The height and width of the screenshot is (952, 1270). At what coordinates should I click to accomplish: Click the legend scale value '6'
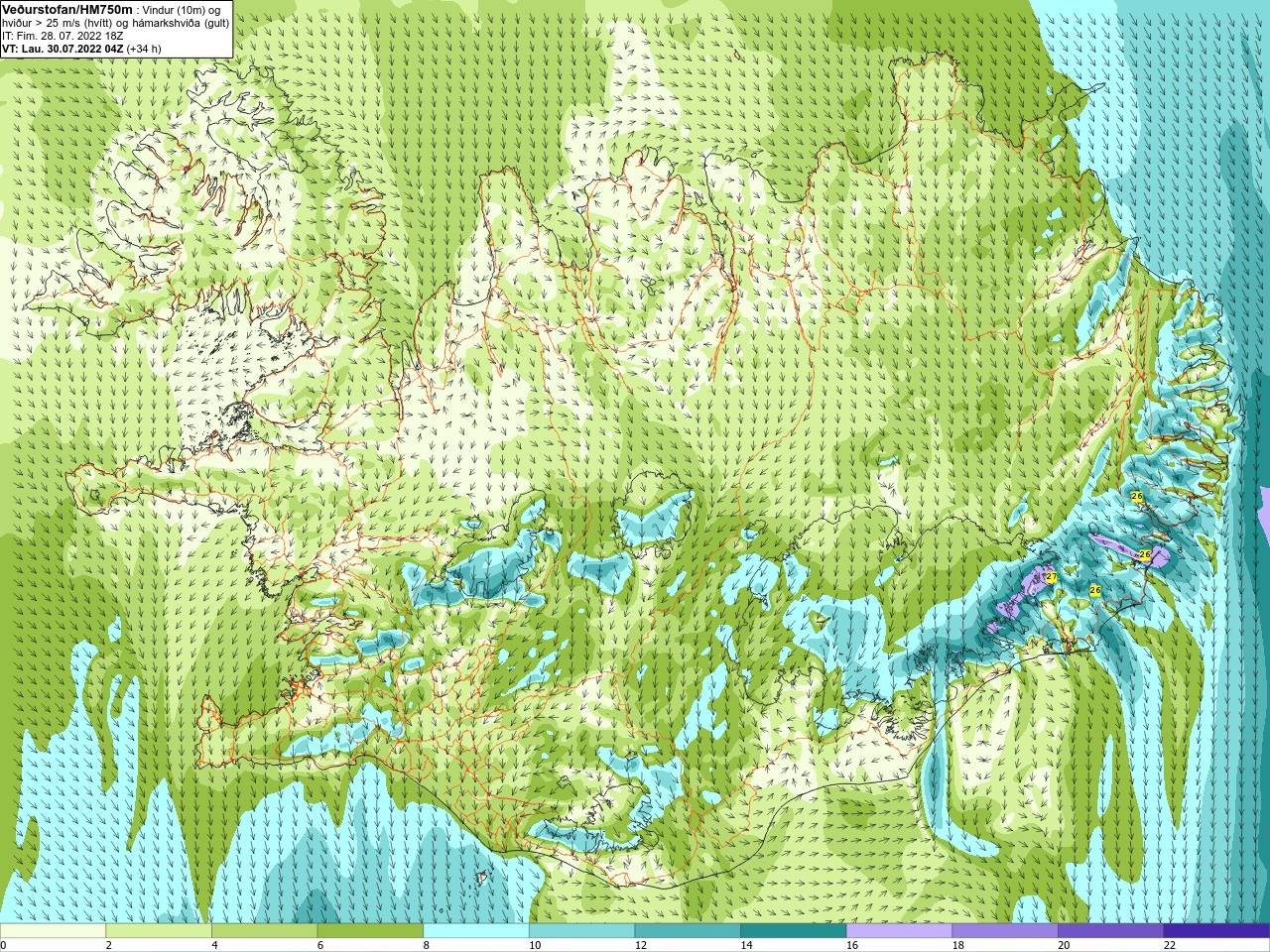click(320, 945)
